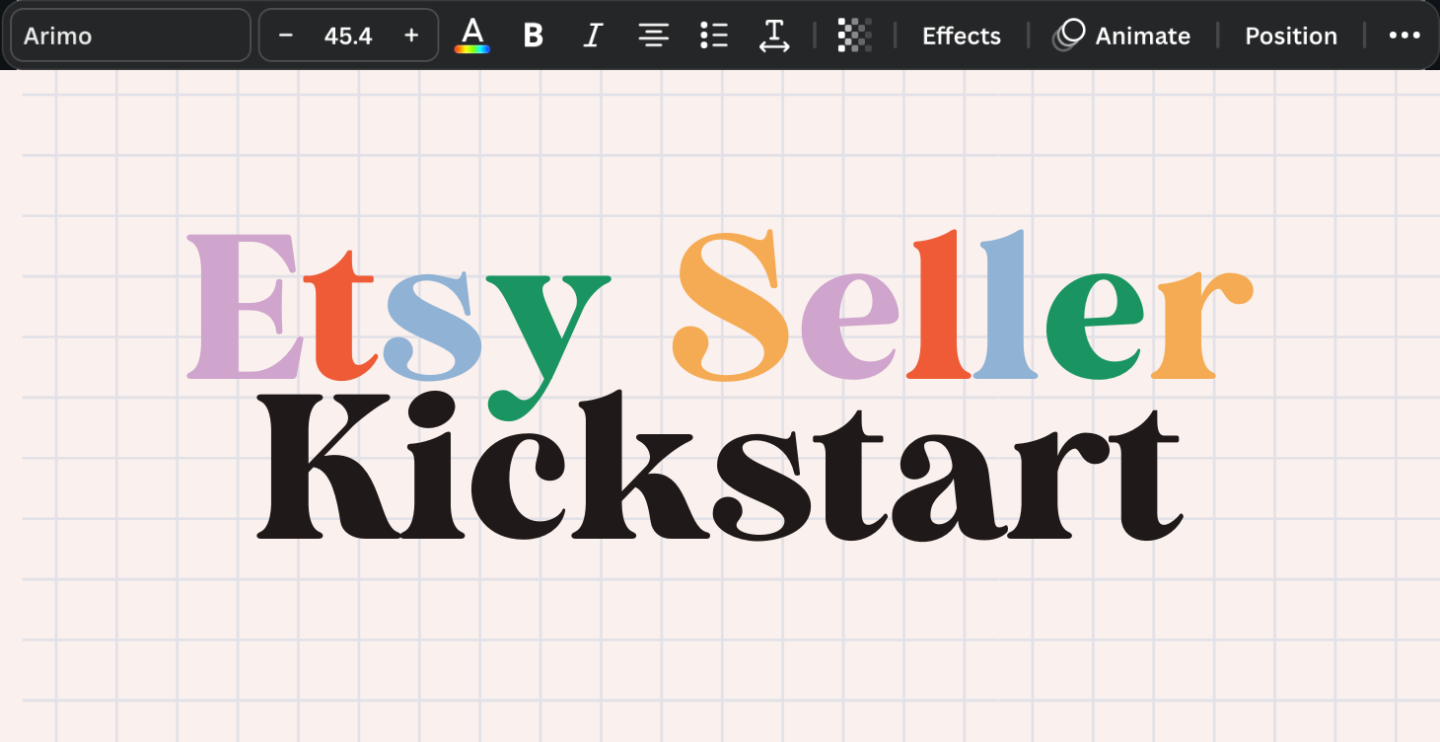This screenshot has width=1440, height=742.
Task: Expand the three-dot more options menu
Action: (x=1404, y=36)
